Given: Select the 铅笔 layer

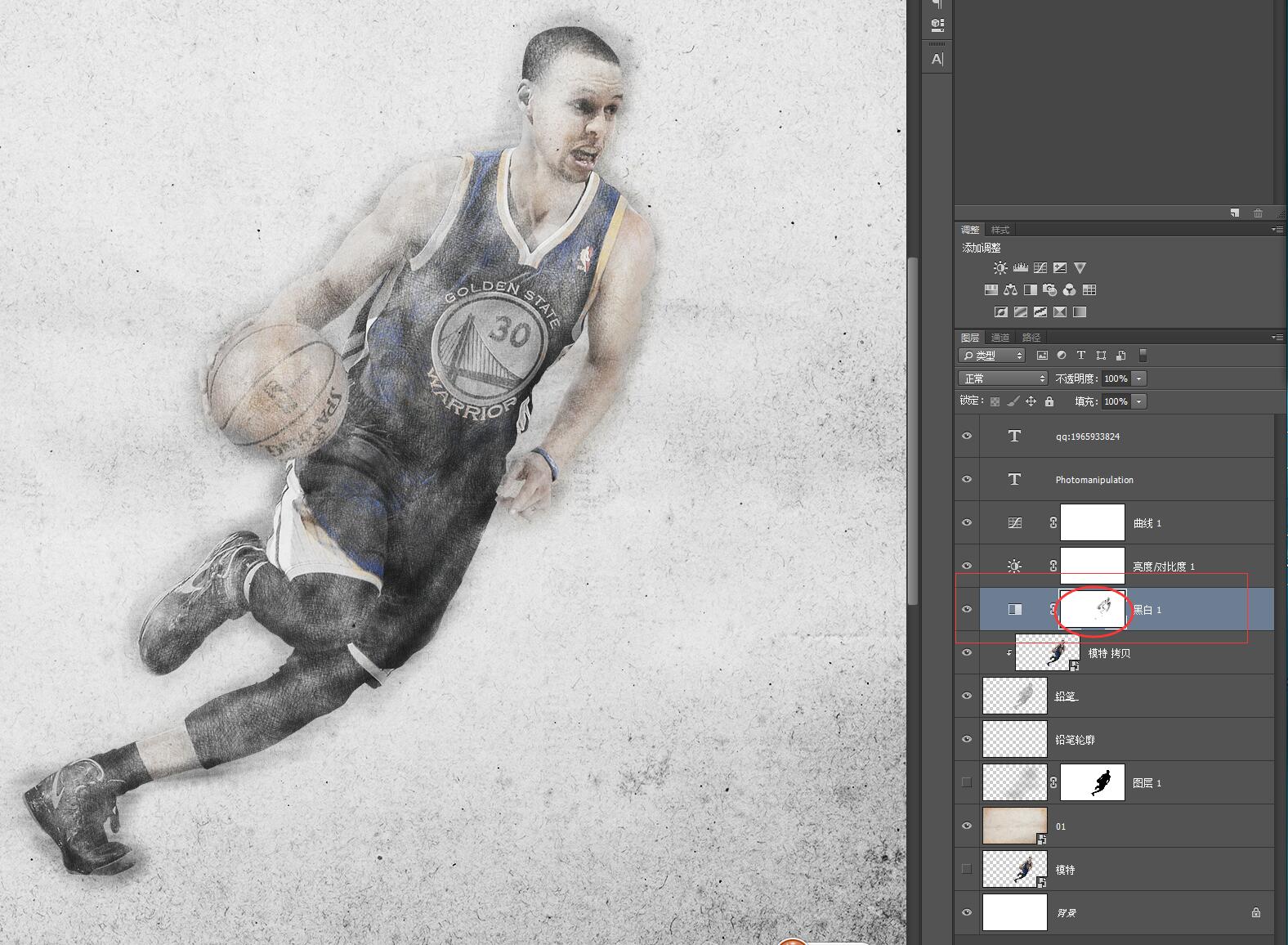Looking at the screenshot, I should coord(1127,696).
